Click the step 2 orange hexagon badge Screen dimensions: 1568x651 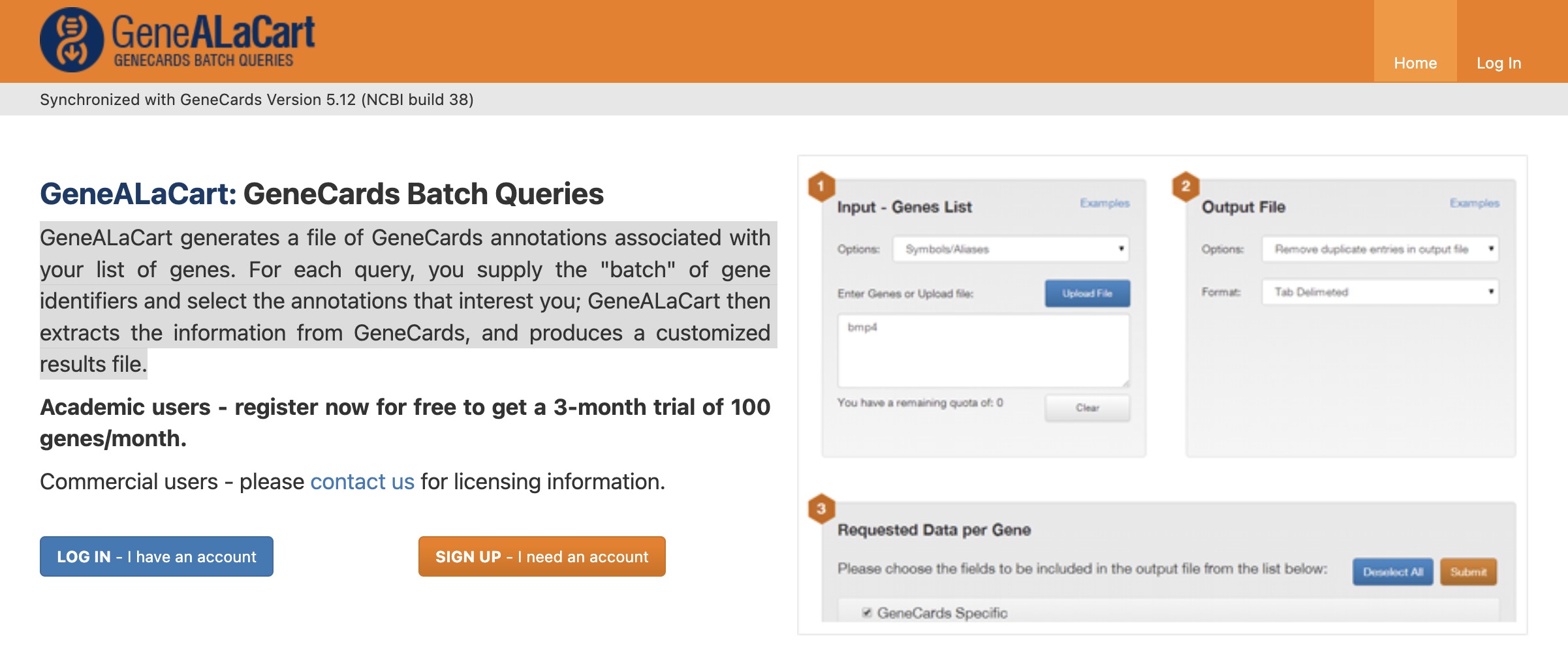coord(1185,187)
